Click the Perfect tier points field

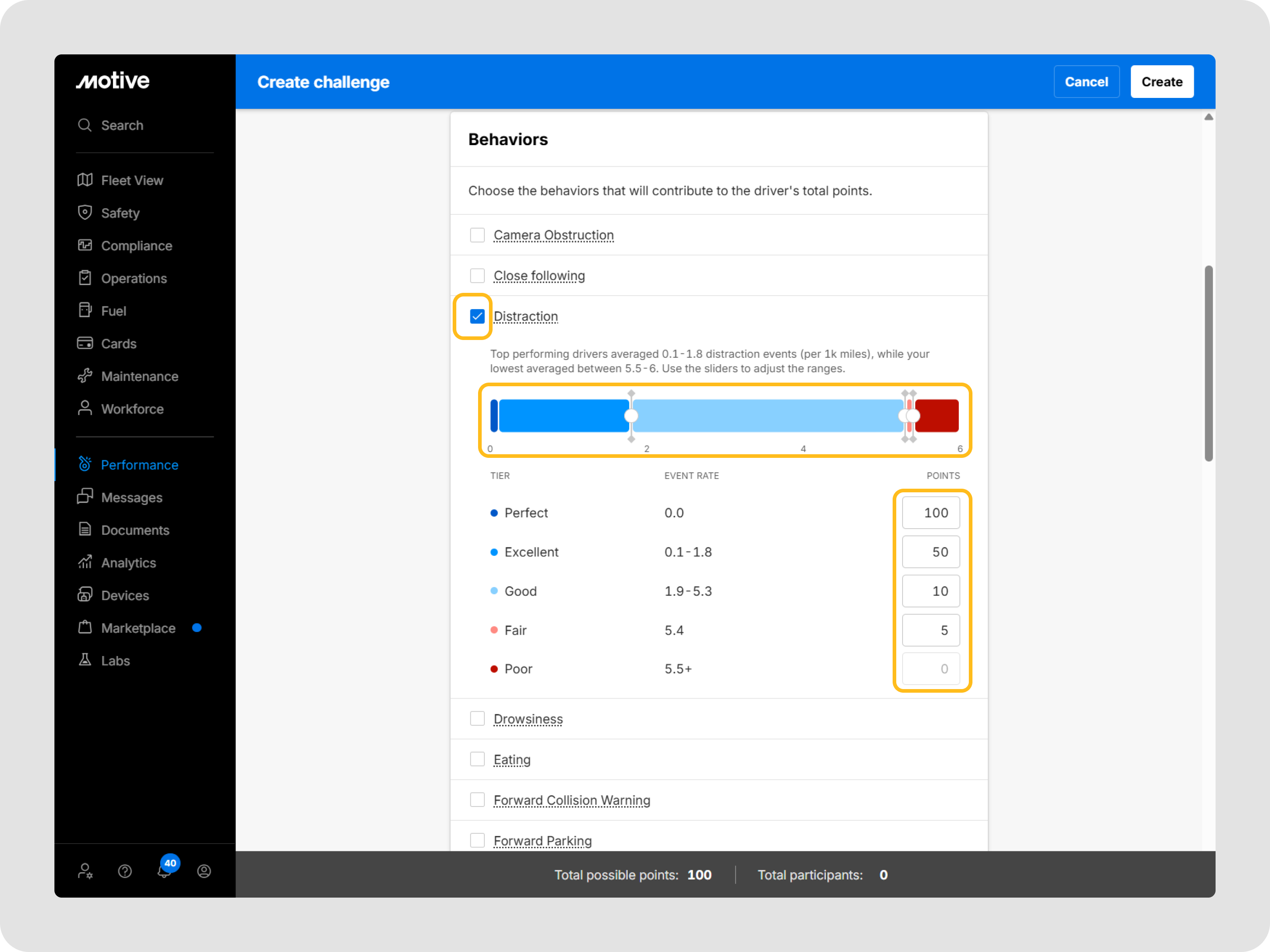point(931,512)
